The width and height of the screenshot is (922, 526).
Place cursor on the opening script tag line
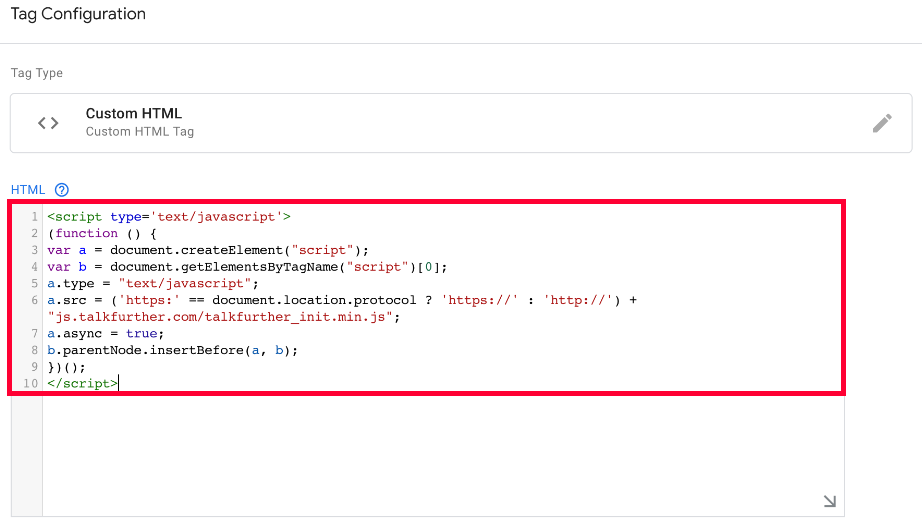point(169,217)
